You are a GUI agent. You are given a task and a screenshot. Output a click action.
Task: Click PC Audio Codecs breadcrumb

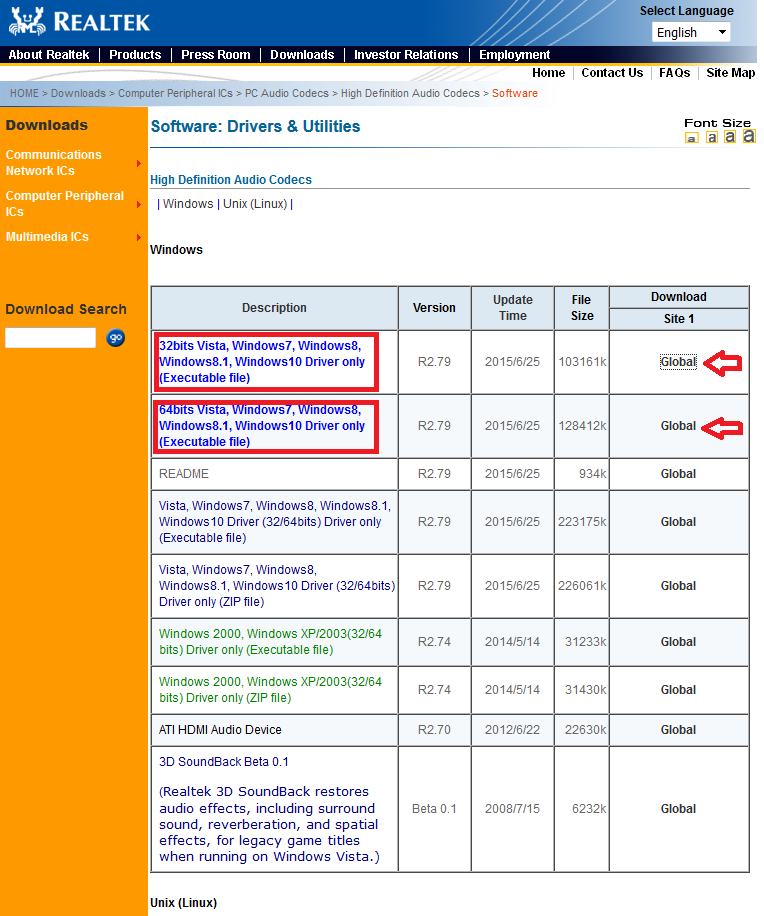287,93
